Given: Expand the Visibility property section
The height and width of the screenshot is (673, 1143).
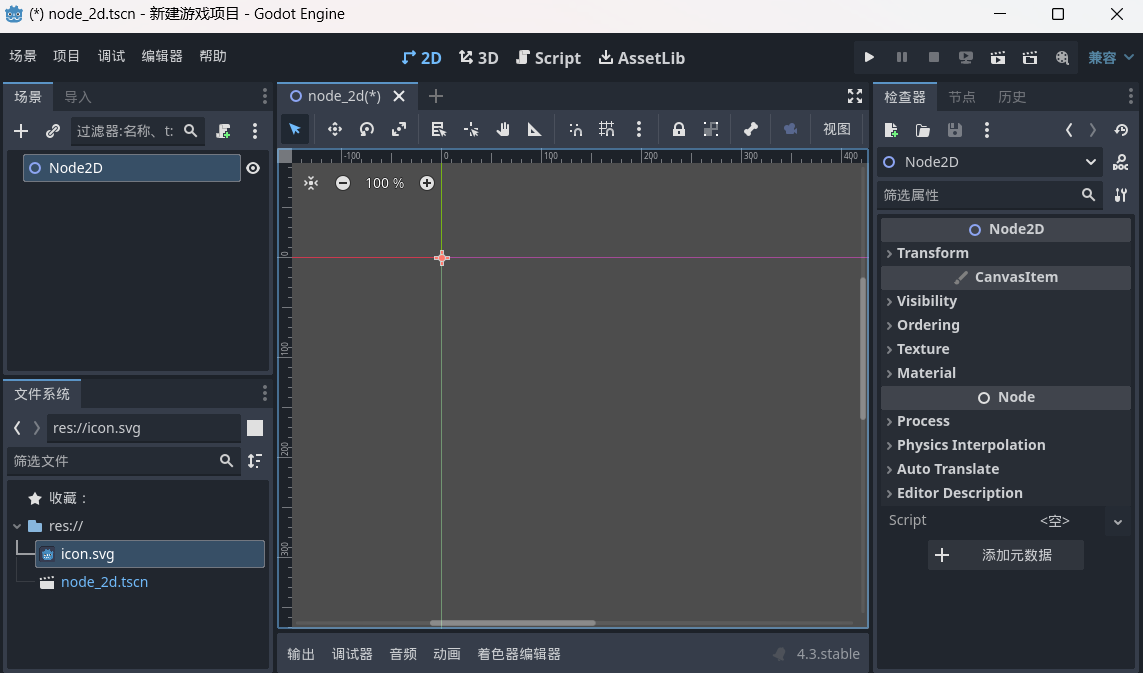Looking at the screenshot, I should [x=926, y=301].
